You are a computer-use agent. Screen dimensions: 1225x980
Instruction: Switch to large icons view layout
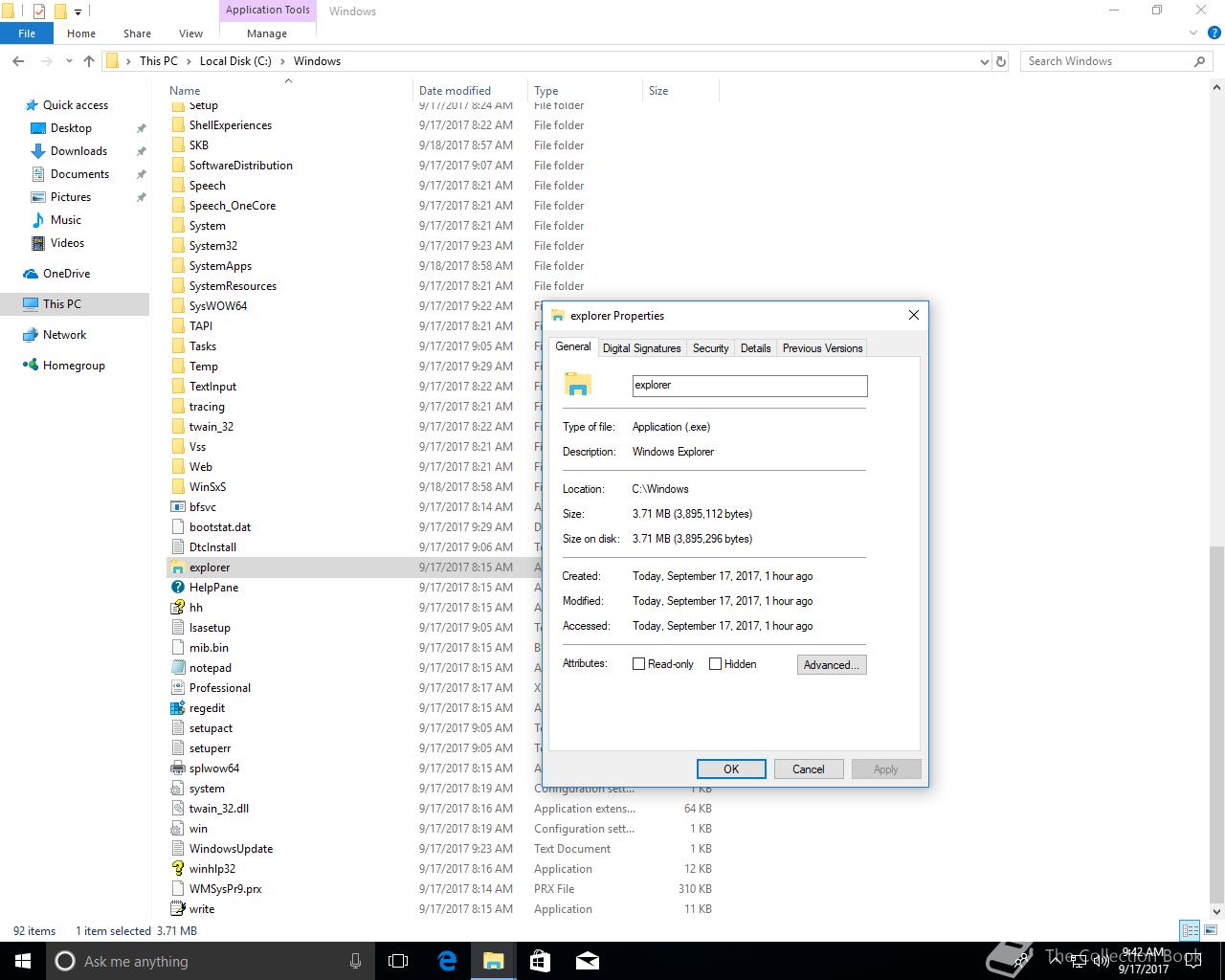pyautogui.click(x=1209, y=930)
